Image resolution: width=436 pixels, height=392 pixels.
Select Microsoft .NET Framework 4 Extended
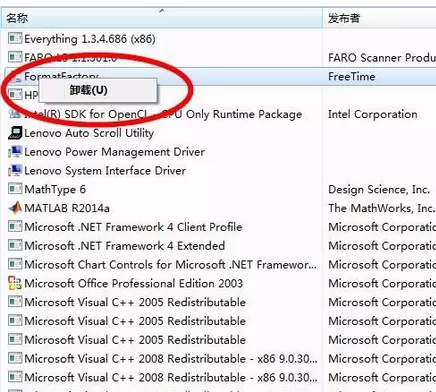tap(125, 246)
